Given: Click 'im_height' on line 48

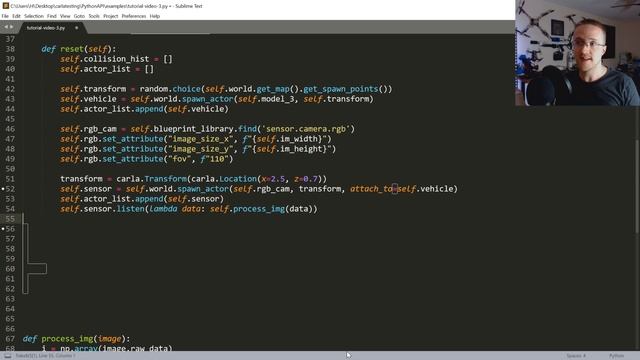Looking at the screenshot, I should tap(301, 149).
